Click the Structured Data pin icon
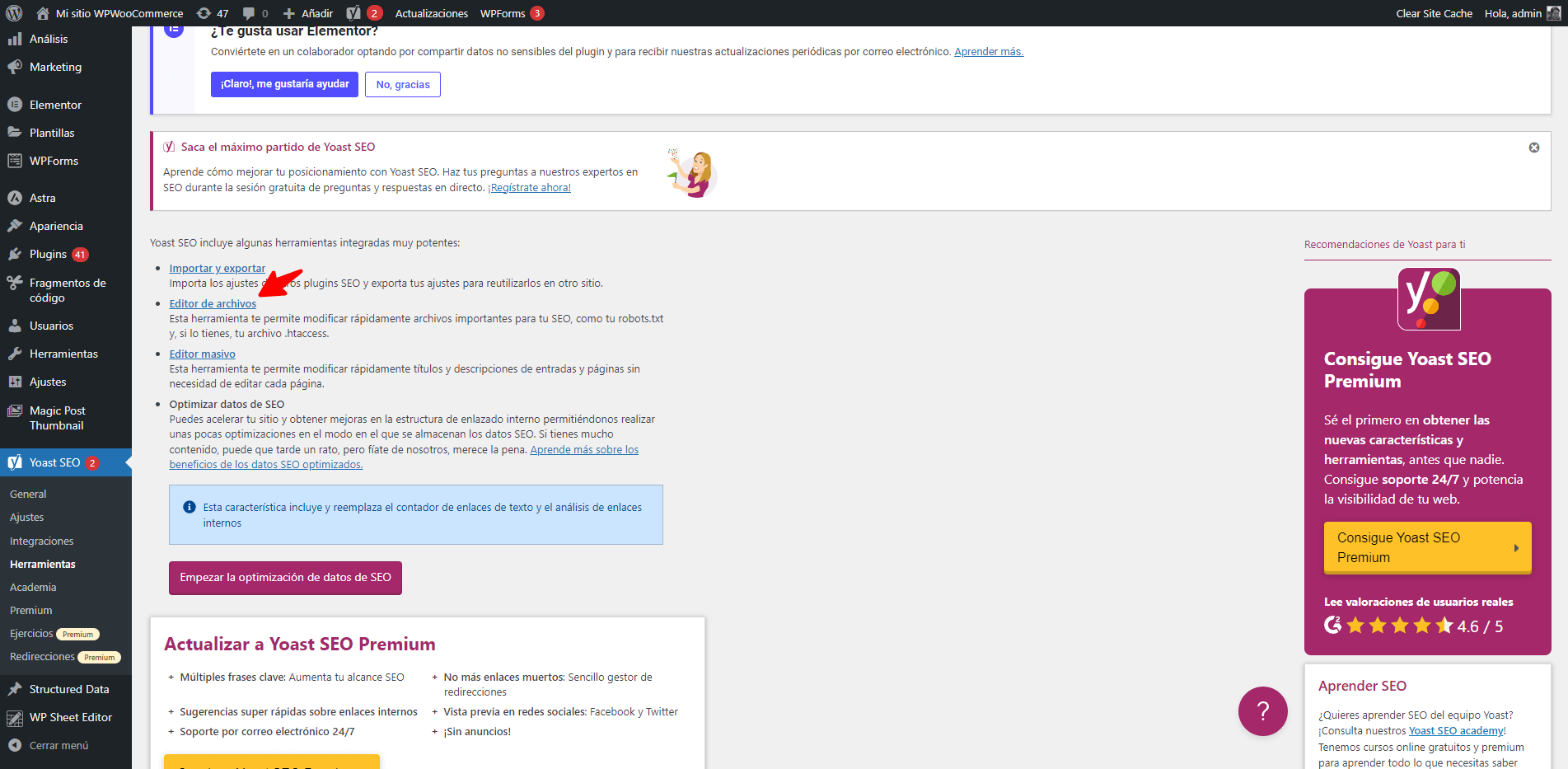The width and height of the screenshot is (1568, 769). (x=15, y=689)
